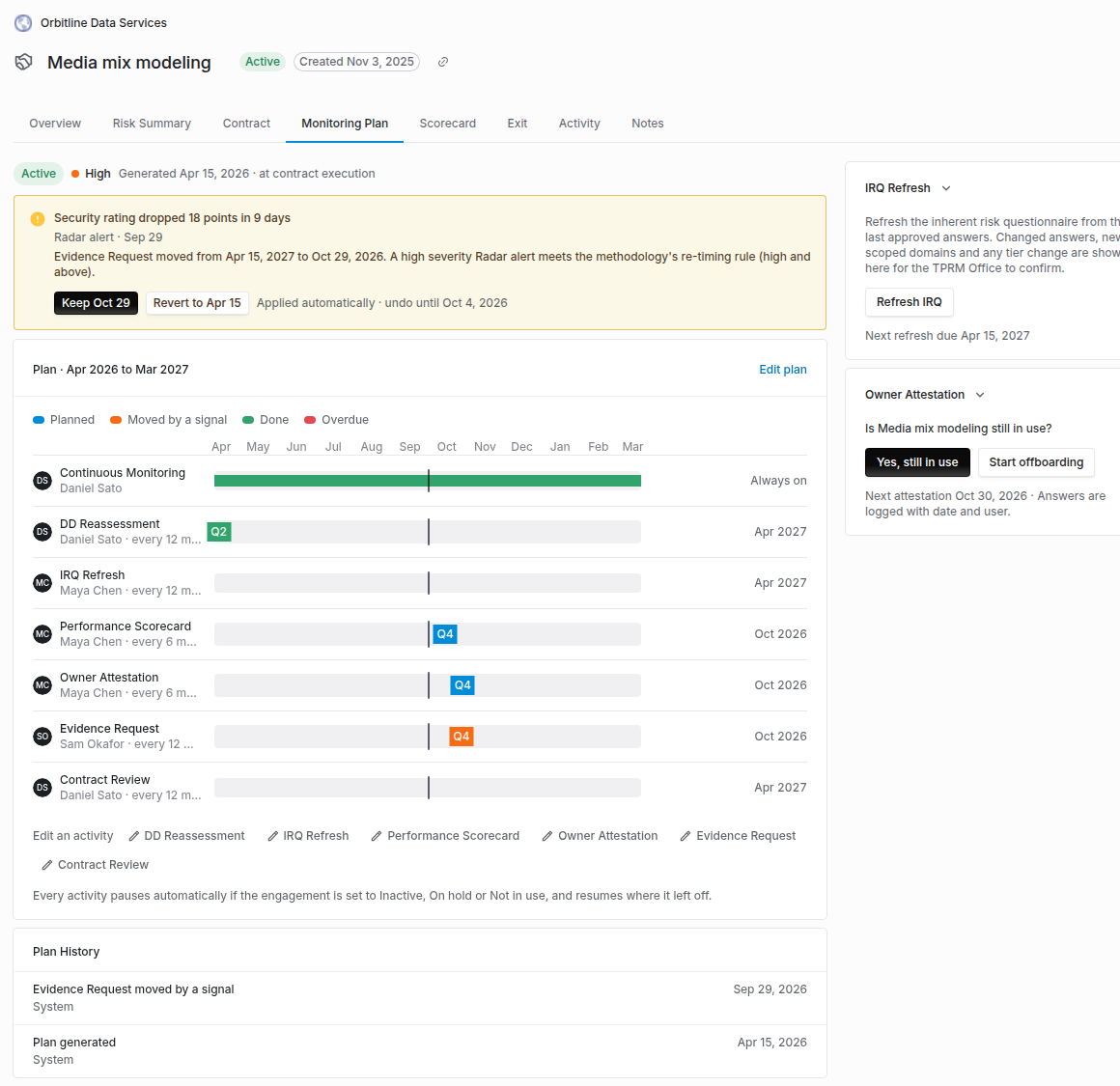1120x1086 pixels.
Task: Go to the Scorecard tab
Action: [447, 124]
